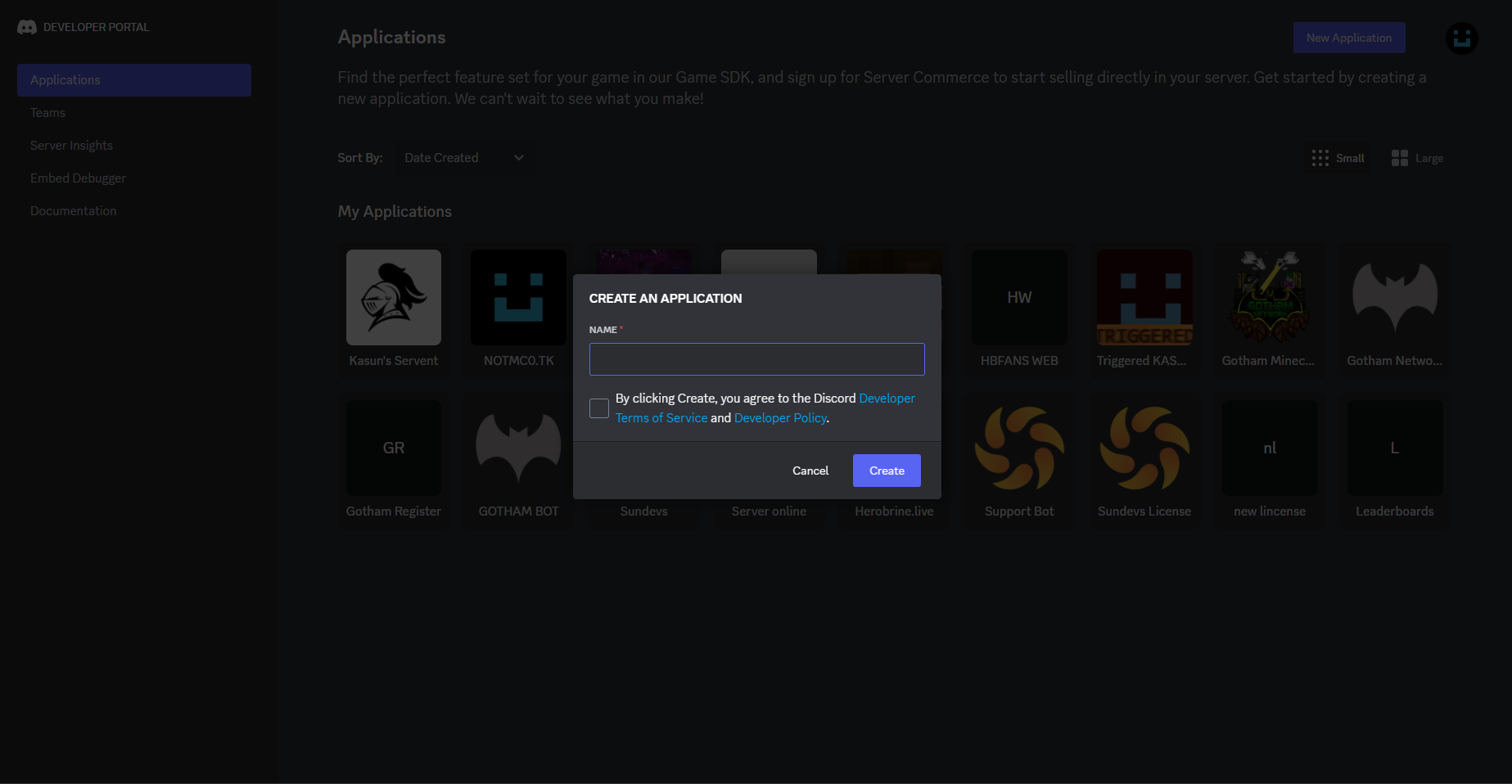Open the Support Bot swirl icon
The image size is (1512, 784).
(x=1019, y=448)
